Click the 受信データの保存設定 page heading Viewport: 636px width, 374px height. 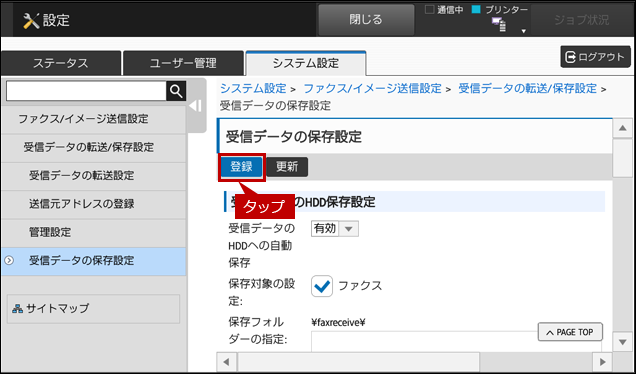click(294, 137)
